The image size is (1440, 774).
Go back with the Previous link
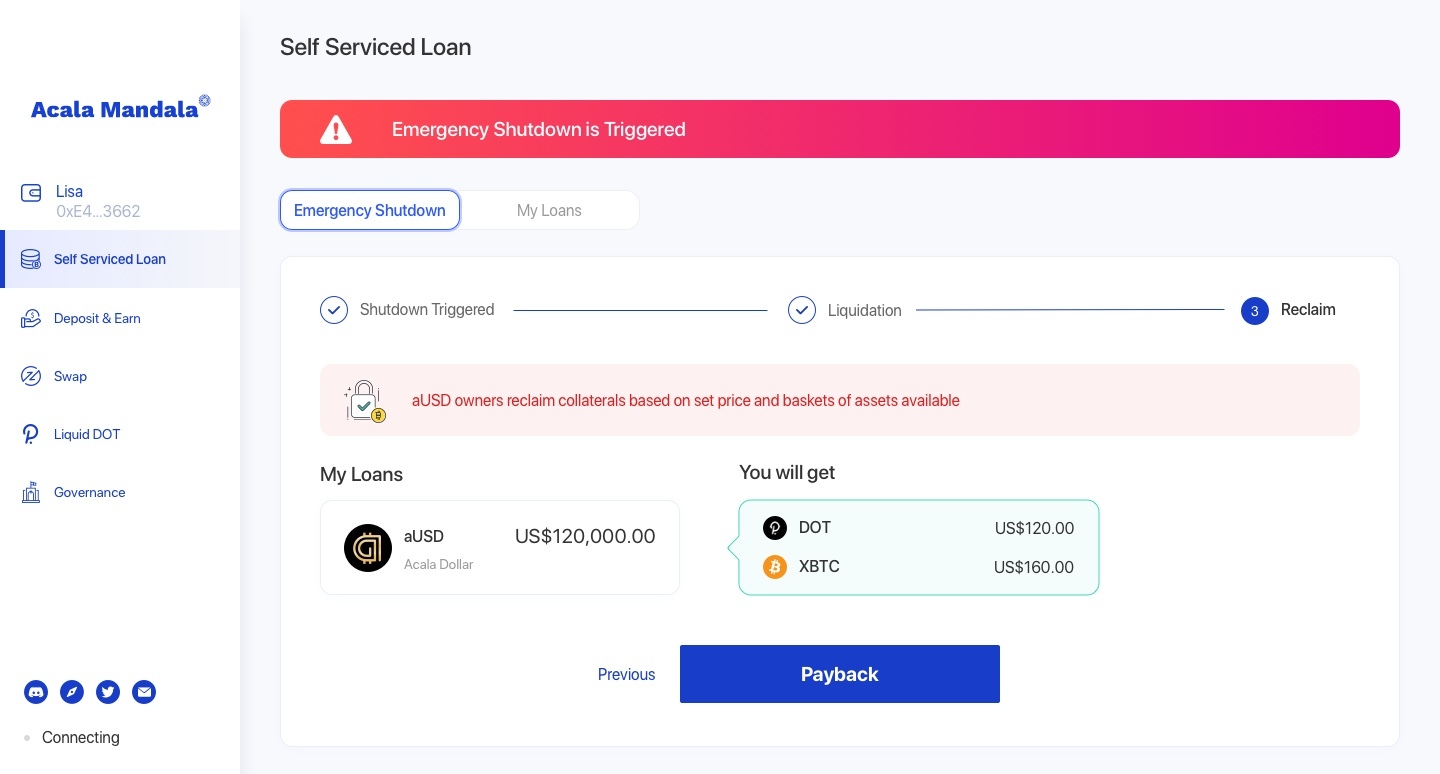pyautogui.click(x=626, y=674)
